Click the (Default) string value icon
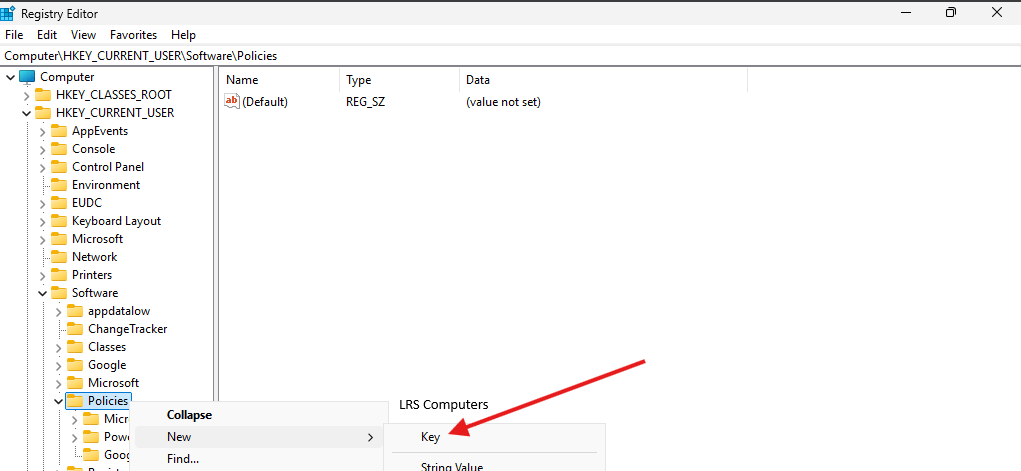 (x=232, y=101)
